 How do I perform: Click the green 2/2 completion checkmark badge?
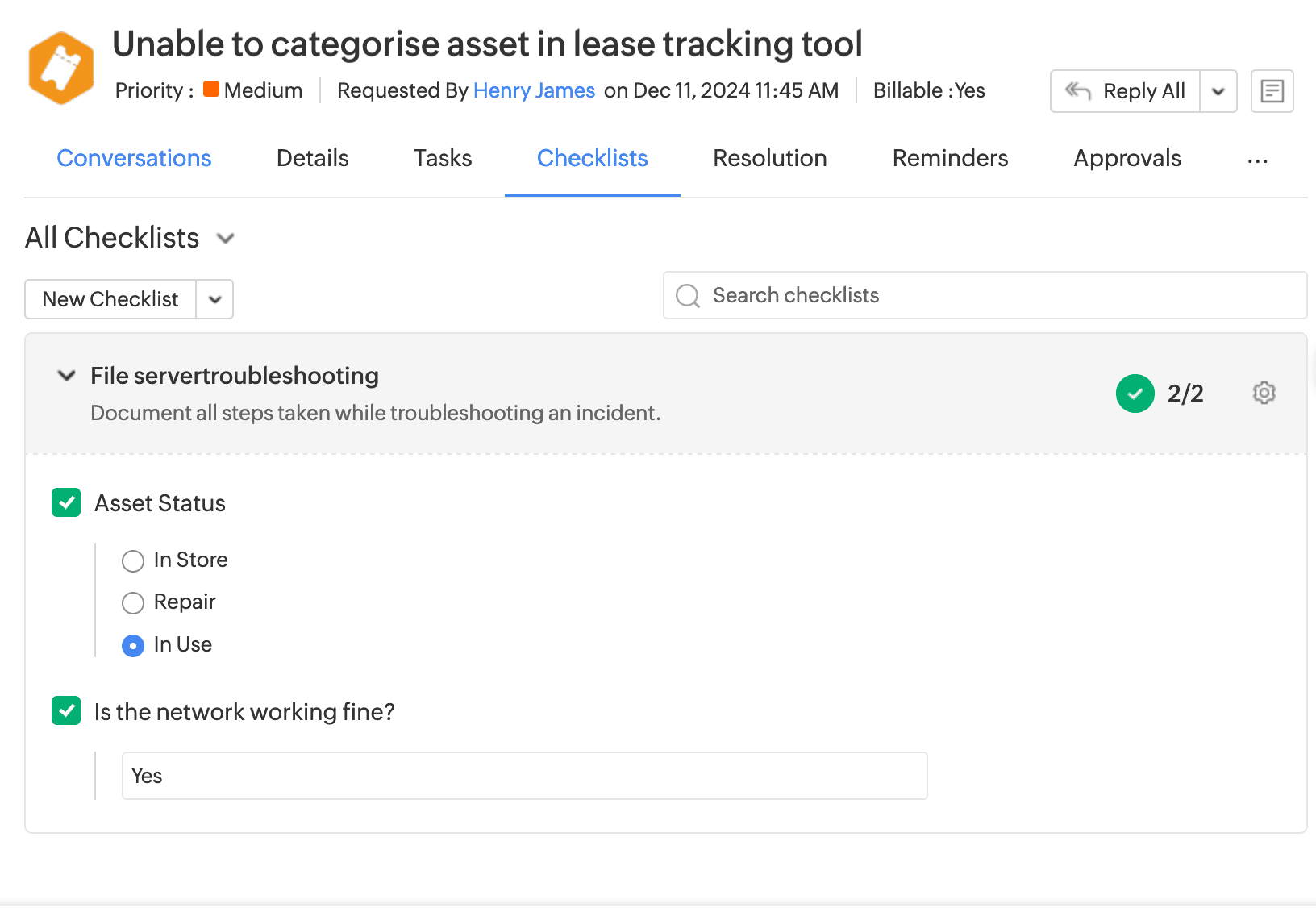pos(1135,394)
